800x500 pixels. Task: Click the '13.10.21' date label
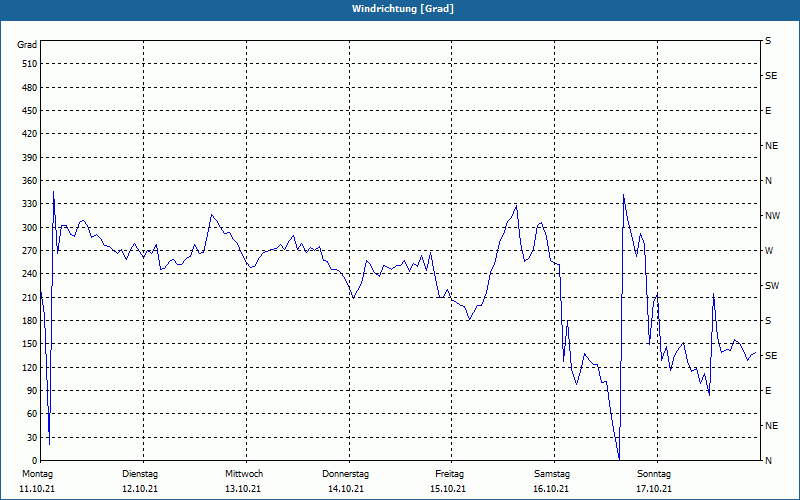coord(243,489)
